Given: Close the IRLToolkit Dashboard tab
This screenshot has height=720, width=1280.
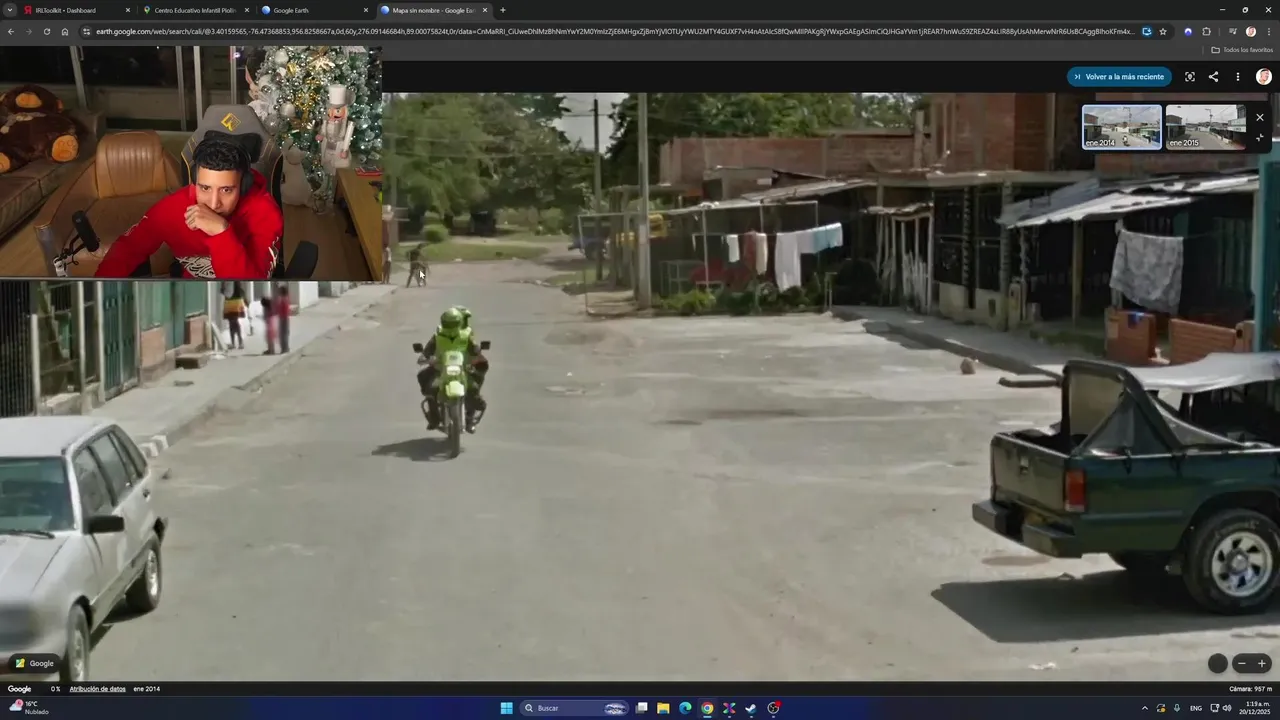Looking at the screenshot, I should pos(127,10).
